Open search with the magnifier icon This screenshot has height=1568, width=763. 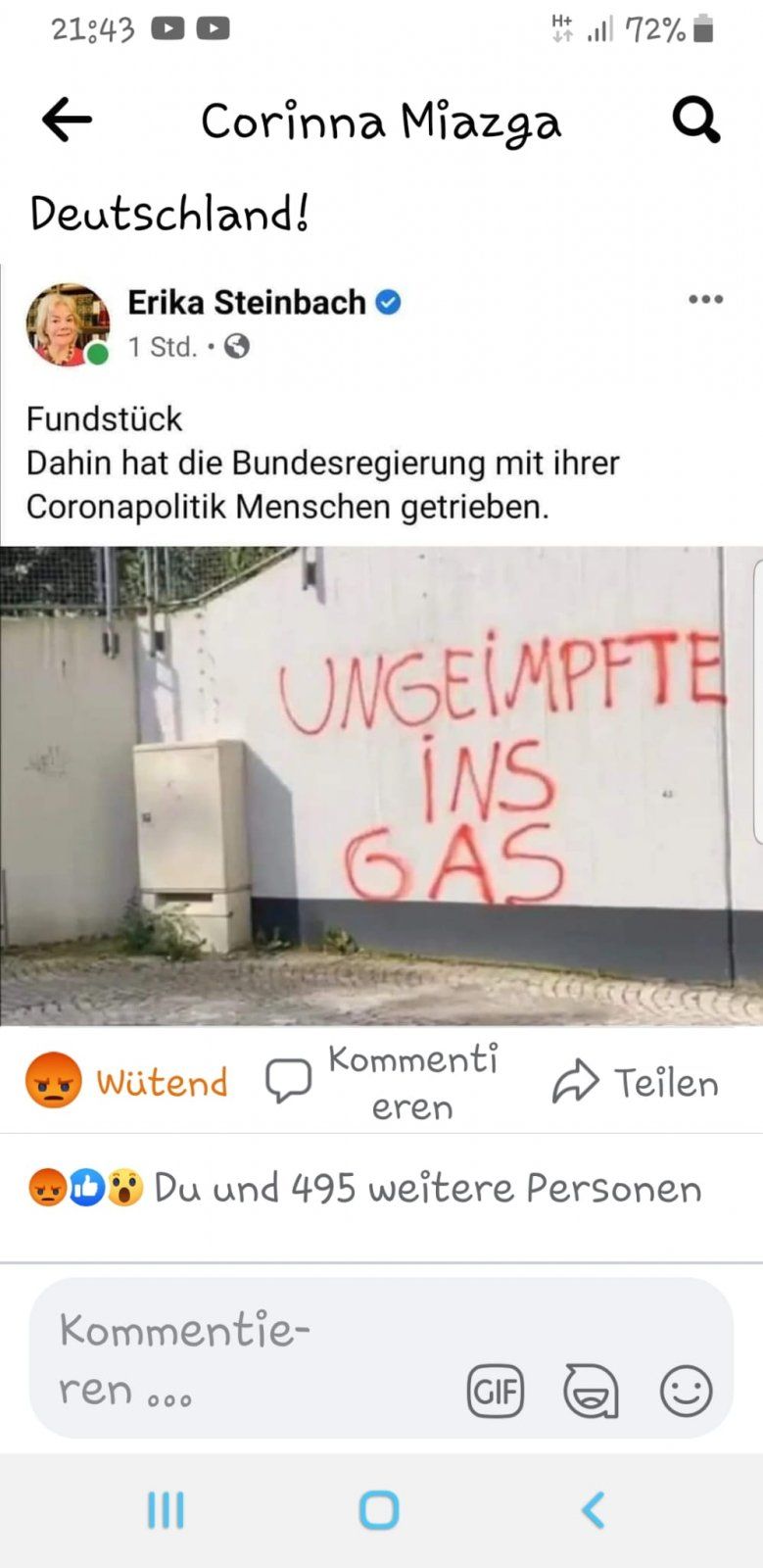coord(696,121)
